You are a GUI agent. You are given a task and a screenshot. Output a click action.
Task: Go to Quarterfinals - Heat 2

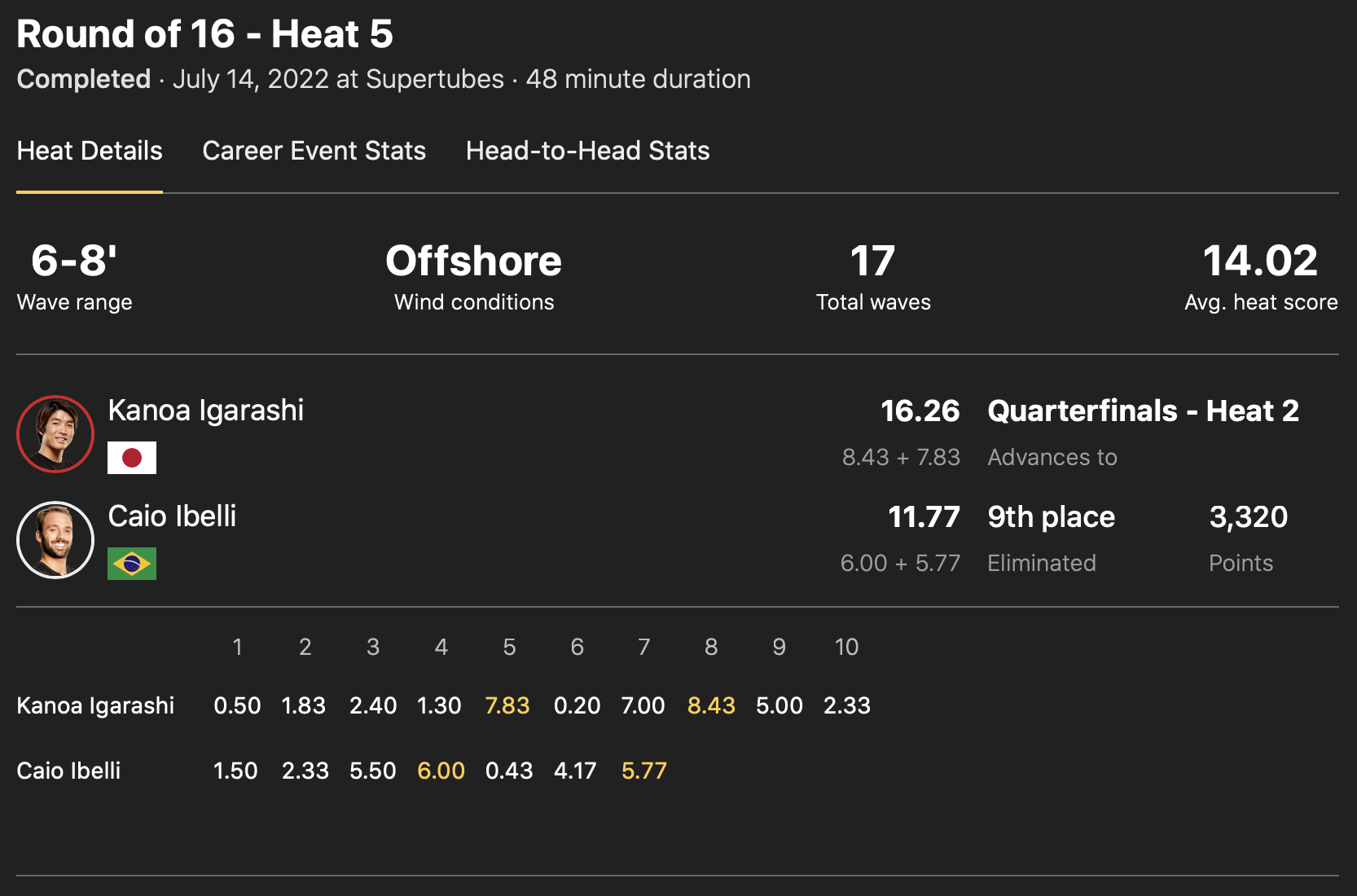pos(1143,411)
